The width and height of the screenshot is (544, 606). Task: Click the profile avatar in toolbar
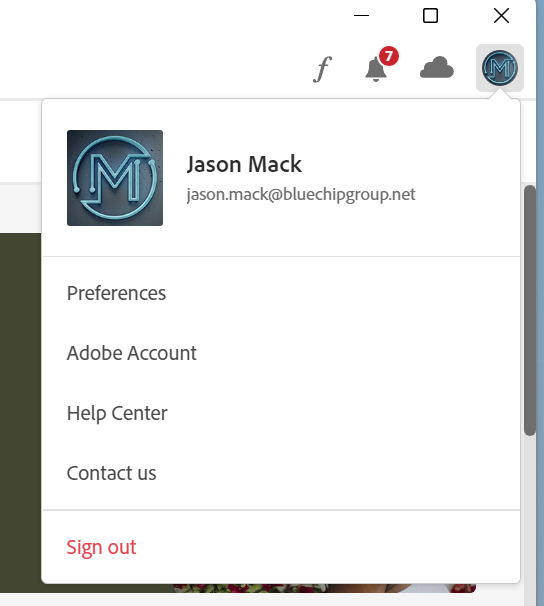(x=500, y=68)
